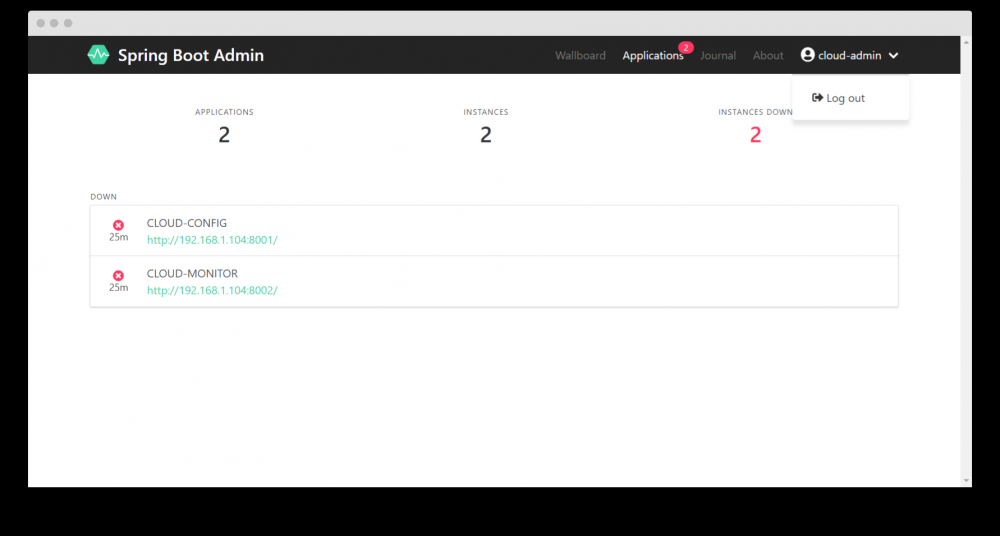Collapse the cloud-admin dropdown chevron
1000x536 pixels.
(893, 56)
